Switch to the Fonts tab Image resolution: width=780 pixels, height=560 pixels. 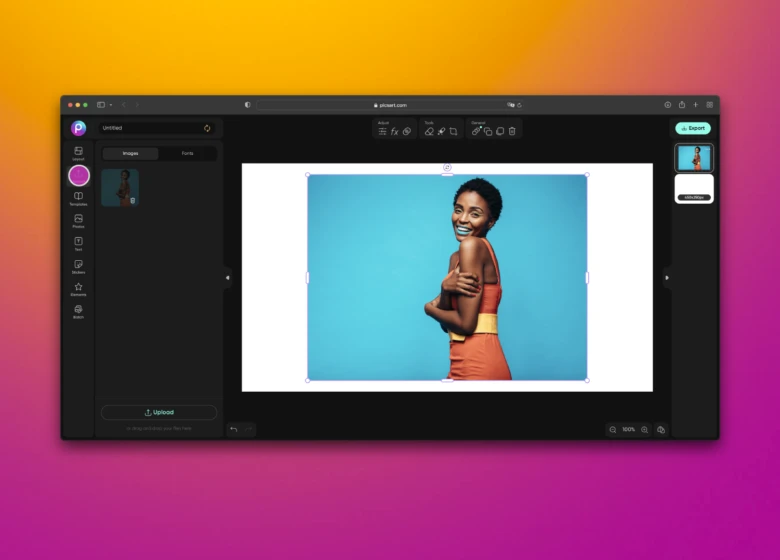187,153
